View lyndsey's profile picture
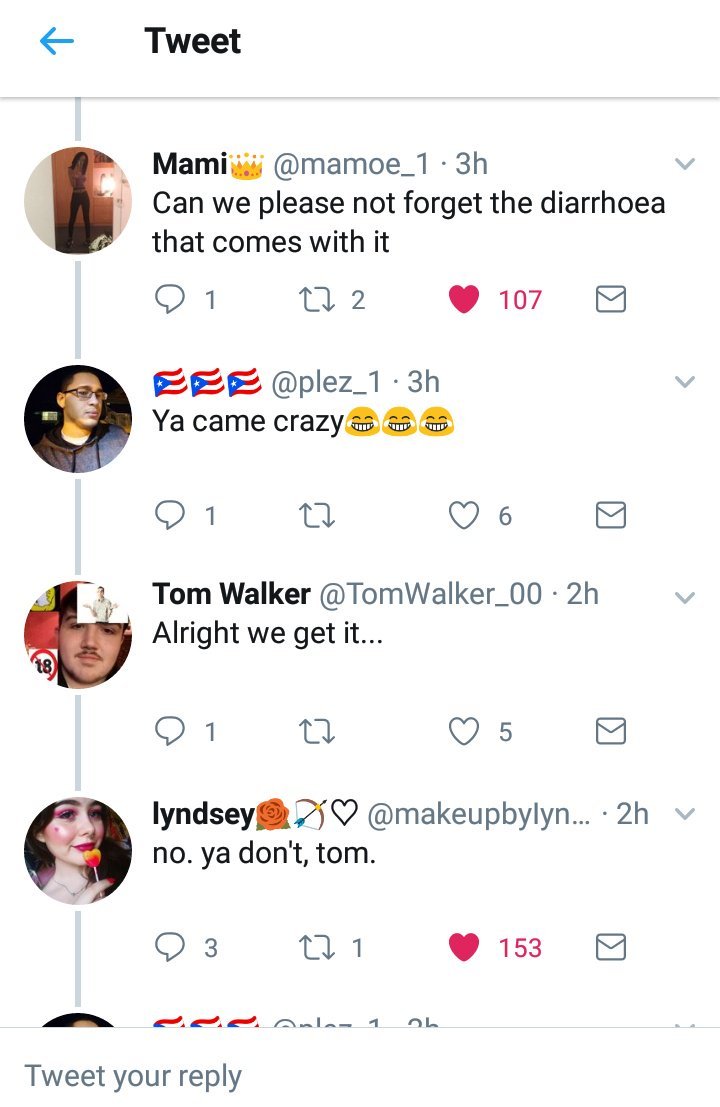720x1107 pixels. point(77,850)
